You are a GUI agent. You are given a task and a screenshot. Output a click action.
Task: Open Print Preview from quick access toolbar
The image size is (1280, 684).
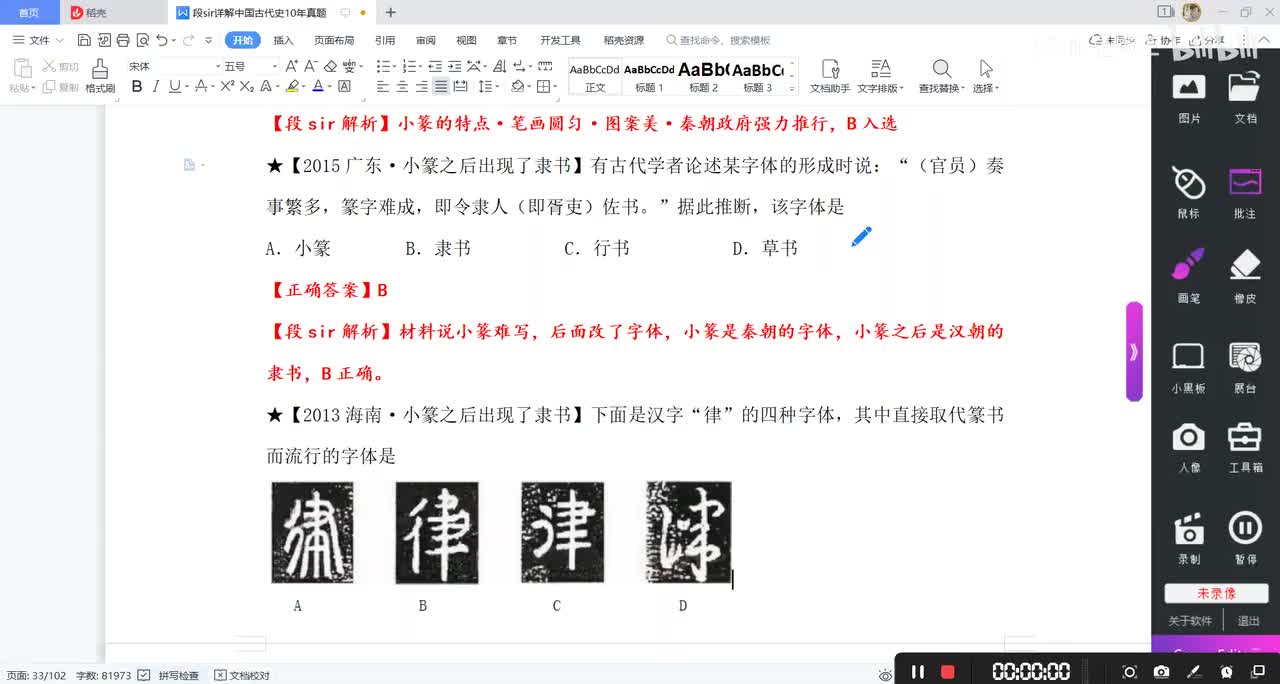[142, 40]
